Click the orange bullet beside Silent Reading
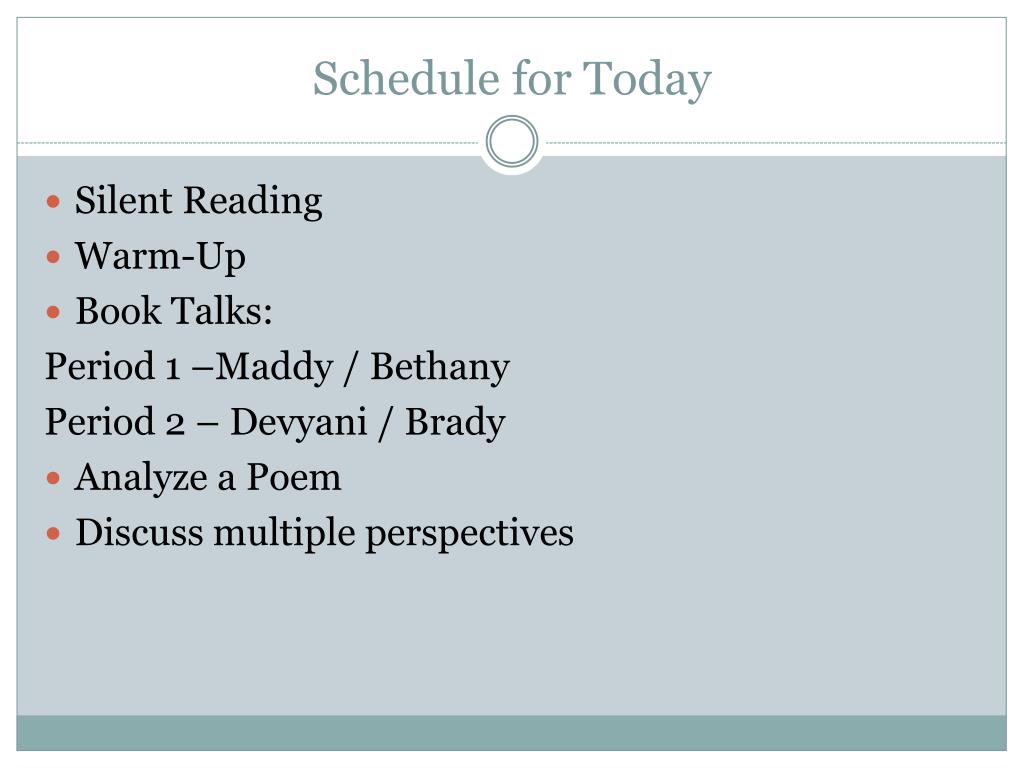The height and width of the screenshot is (768, 1024). click(x=54, y=200)
